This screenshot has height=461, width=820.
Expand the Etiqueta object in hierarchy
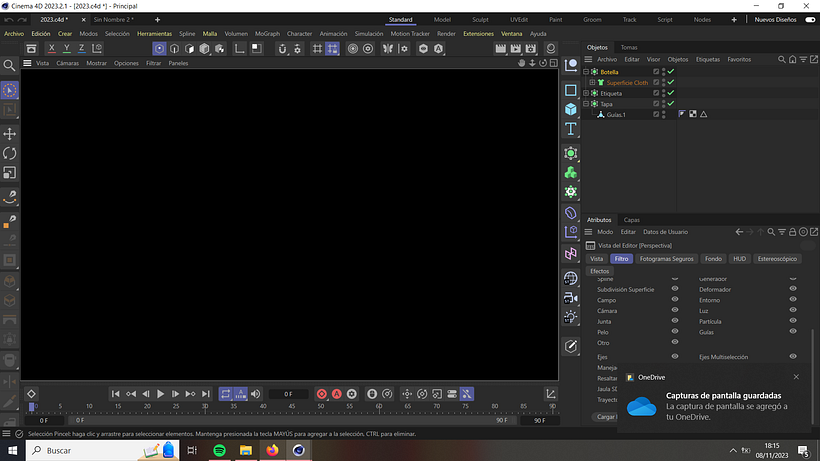point(587,93)
